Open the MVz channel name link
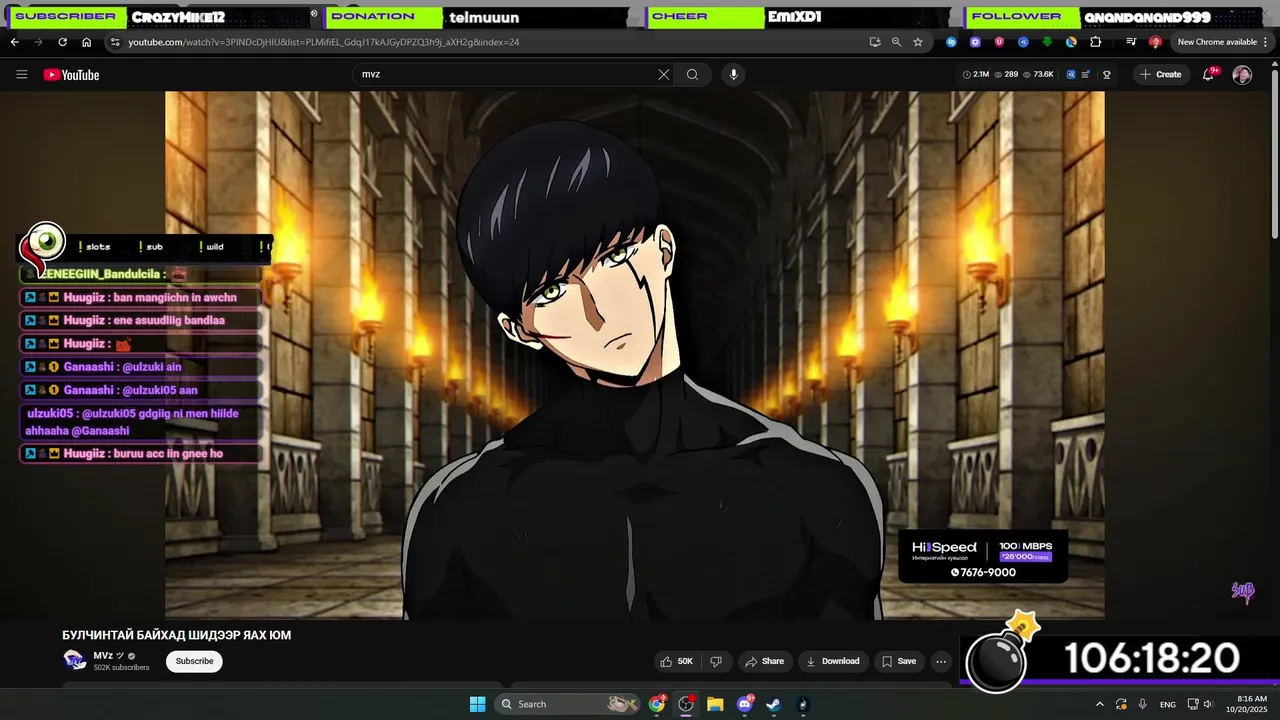The image size is (1280, 720). pos(103,656)
